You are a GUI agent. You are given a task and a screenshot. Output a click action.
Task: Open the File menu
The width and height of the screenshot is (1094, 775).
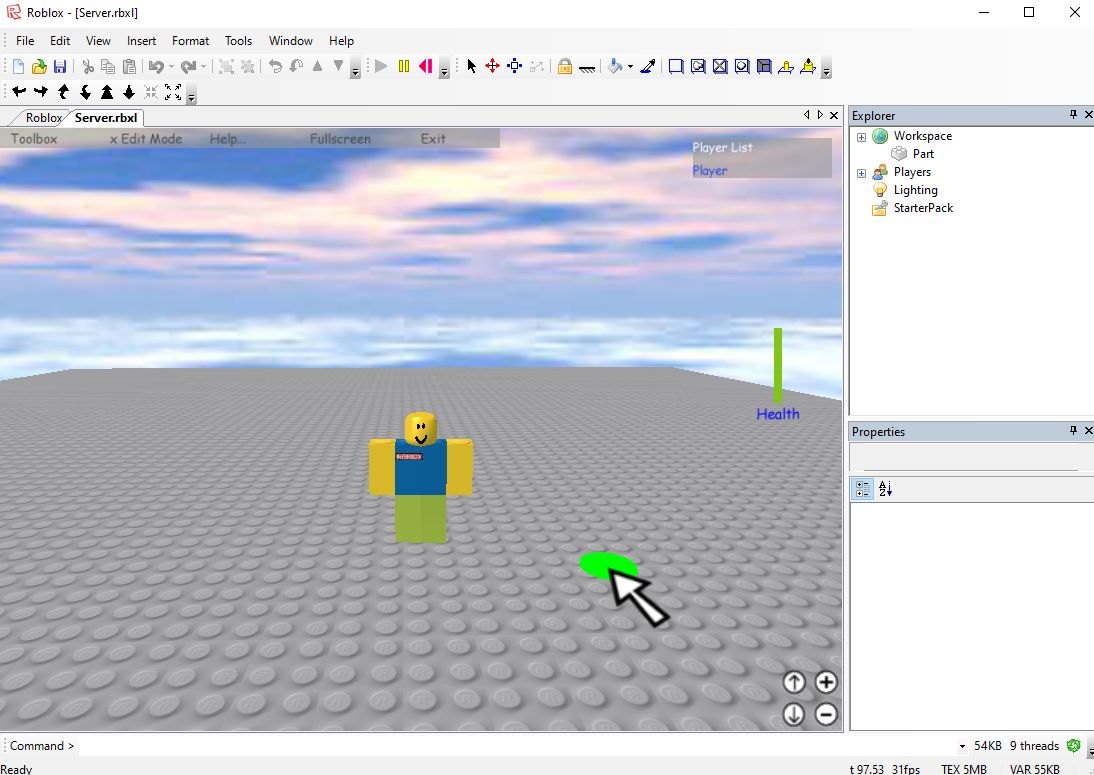[25, 40]
